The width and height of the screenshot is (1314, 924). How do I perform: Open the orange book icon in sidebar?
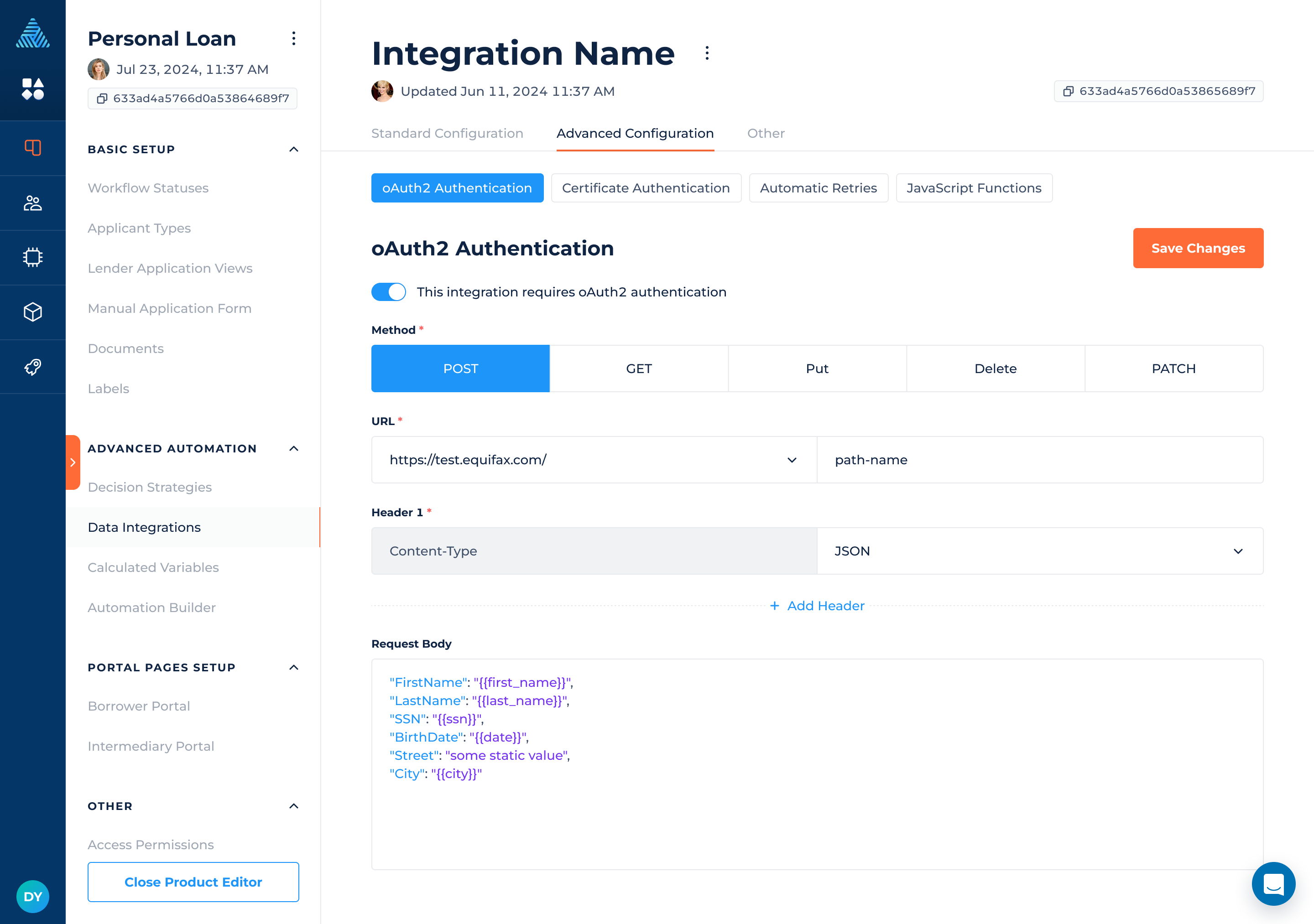(32, 148)
